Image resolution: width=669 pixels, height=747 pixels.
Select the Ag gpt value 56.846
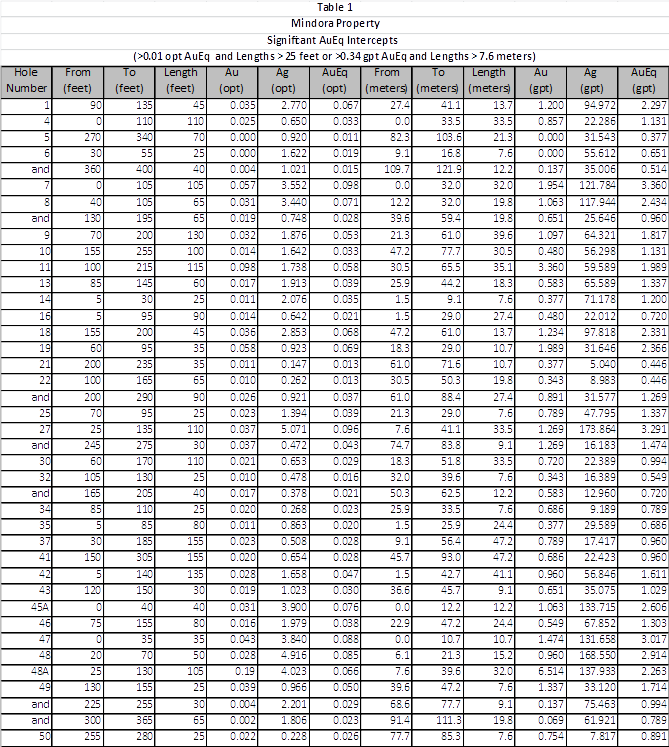600,574
